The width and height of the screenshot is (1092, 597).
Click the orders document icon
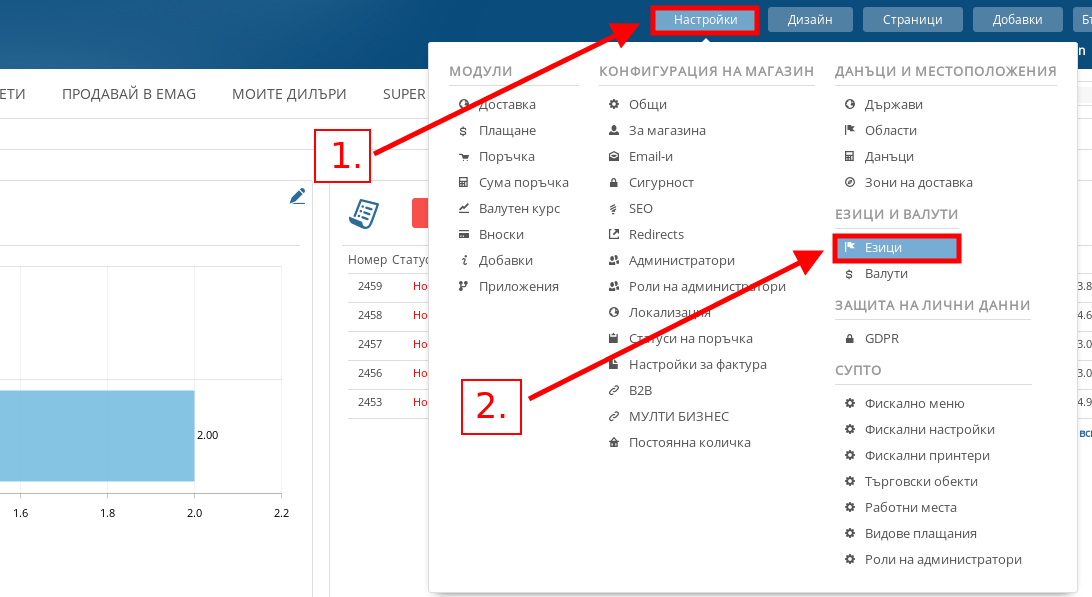(x=364, y=213)
